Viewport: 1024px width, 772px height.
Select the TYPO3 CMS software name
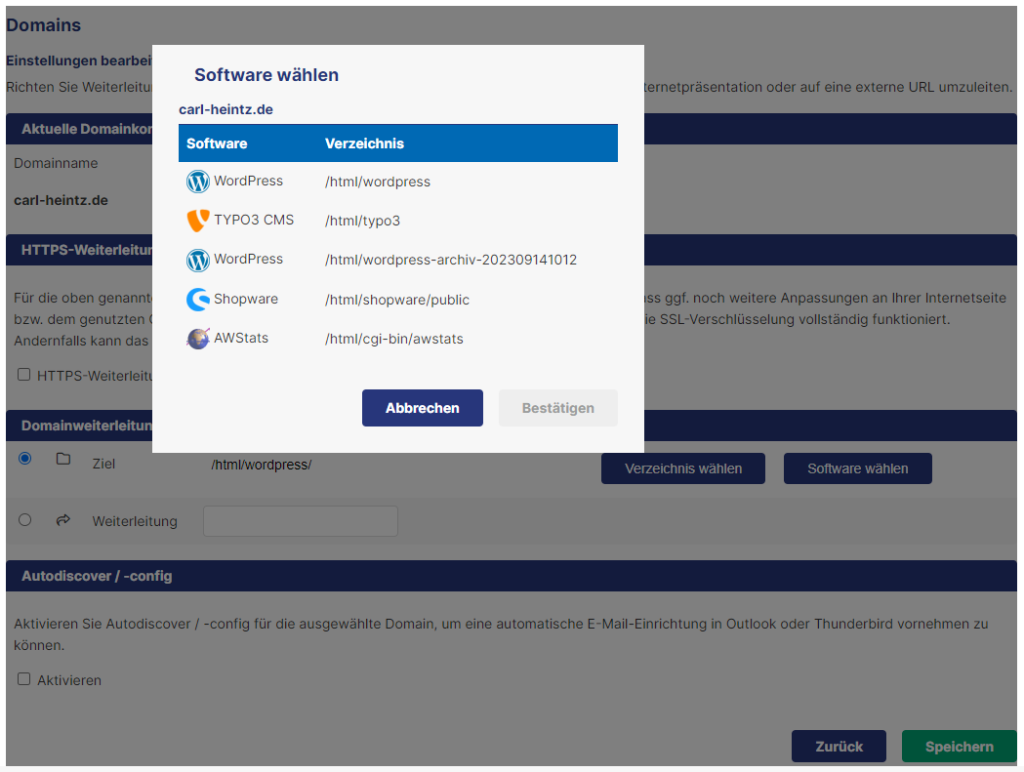pos(254,220)
